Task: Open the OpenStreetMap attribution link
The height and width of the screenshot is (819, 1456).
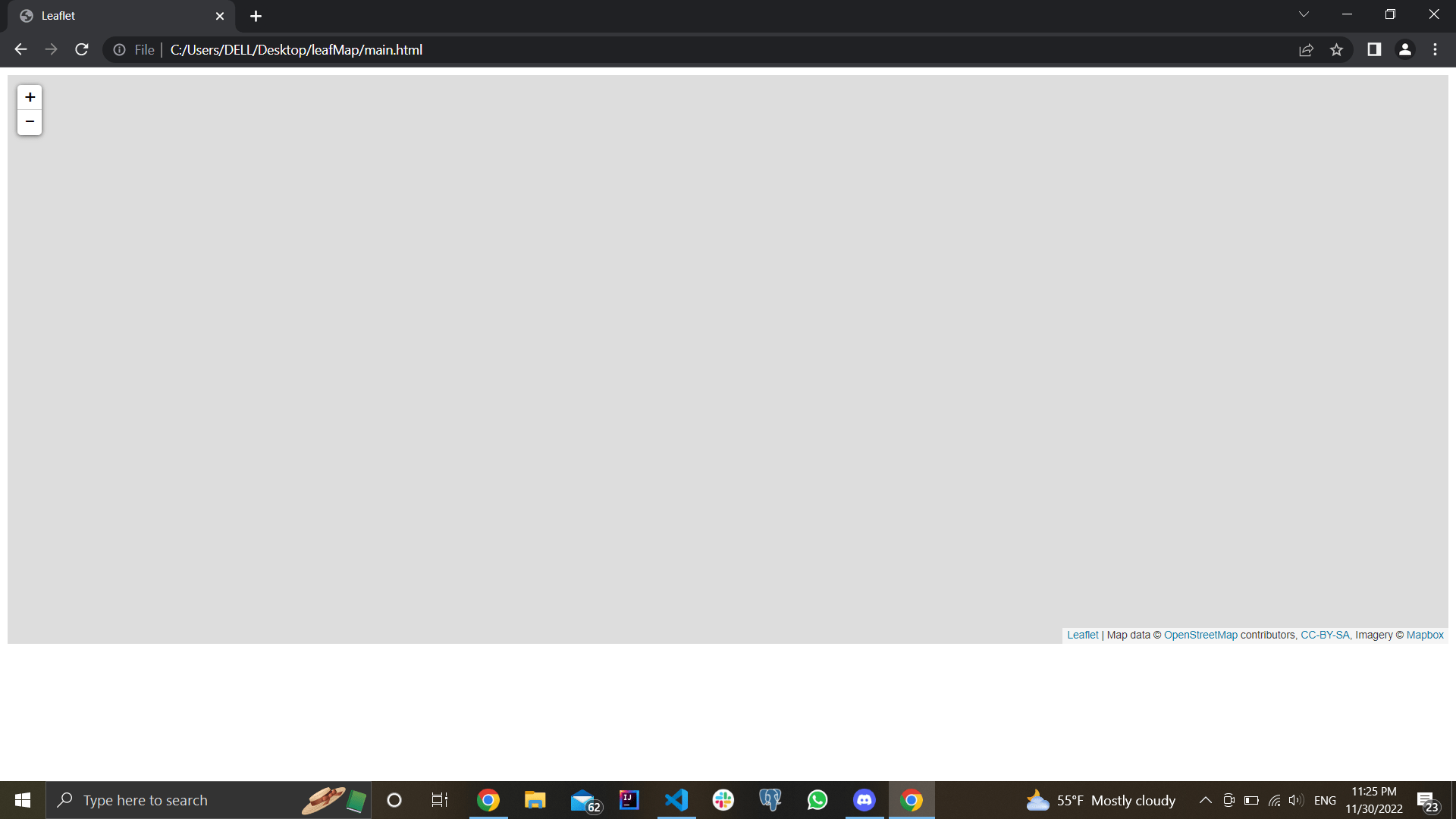Action: coord(1200,635)
